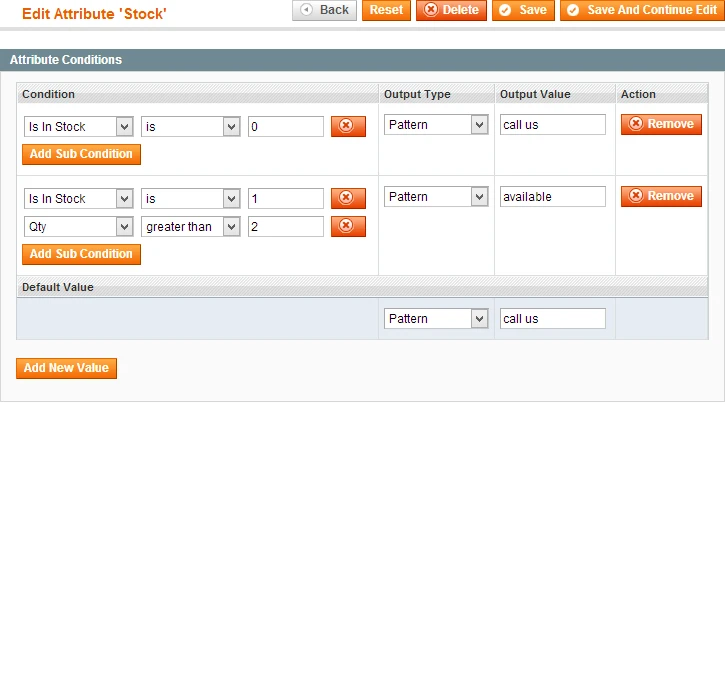Screen dimensions: 725x680
Task: Open first row's Is In Stock dropdown
Action: [x=79, y=127]
